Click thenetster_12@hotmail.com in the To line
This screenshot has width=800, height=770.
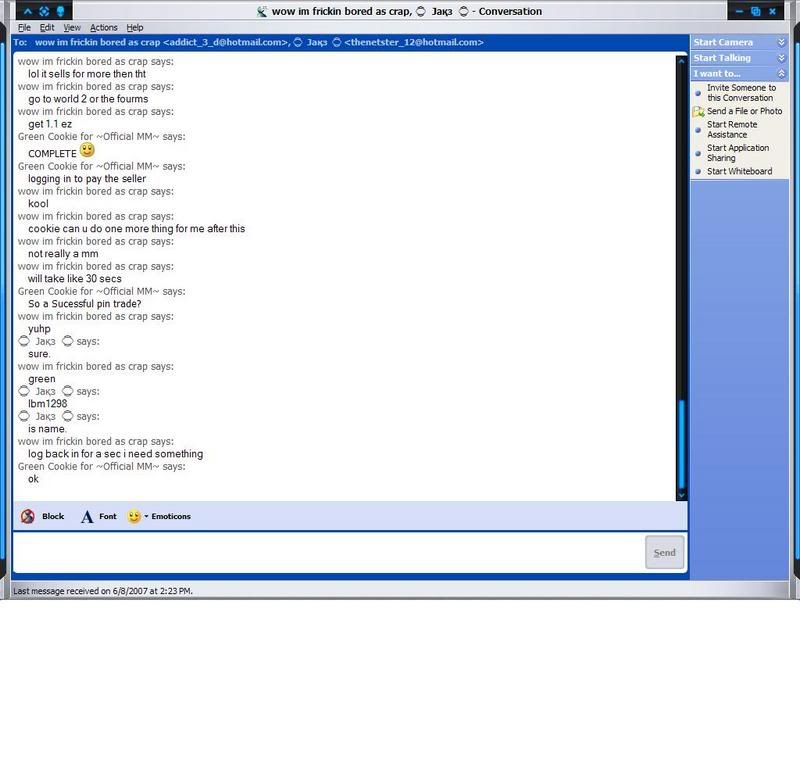[414, 42]
